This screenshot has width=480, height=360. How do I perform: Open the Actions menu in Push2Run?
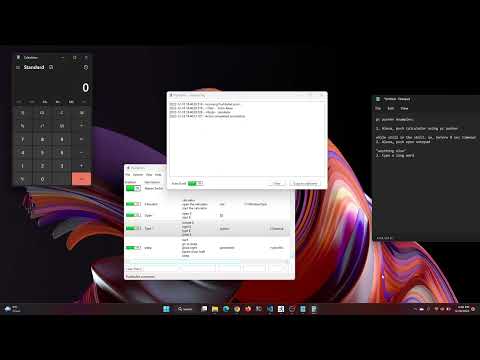tap(138, 175)
